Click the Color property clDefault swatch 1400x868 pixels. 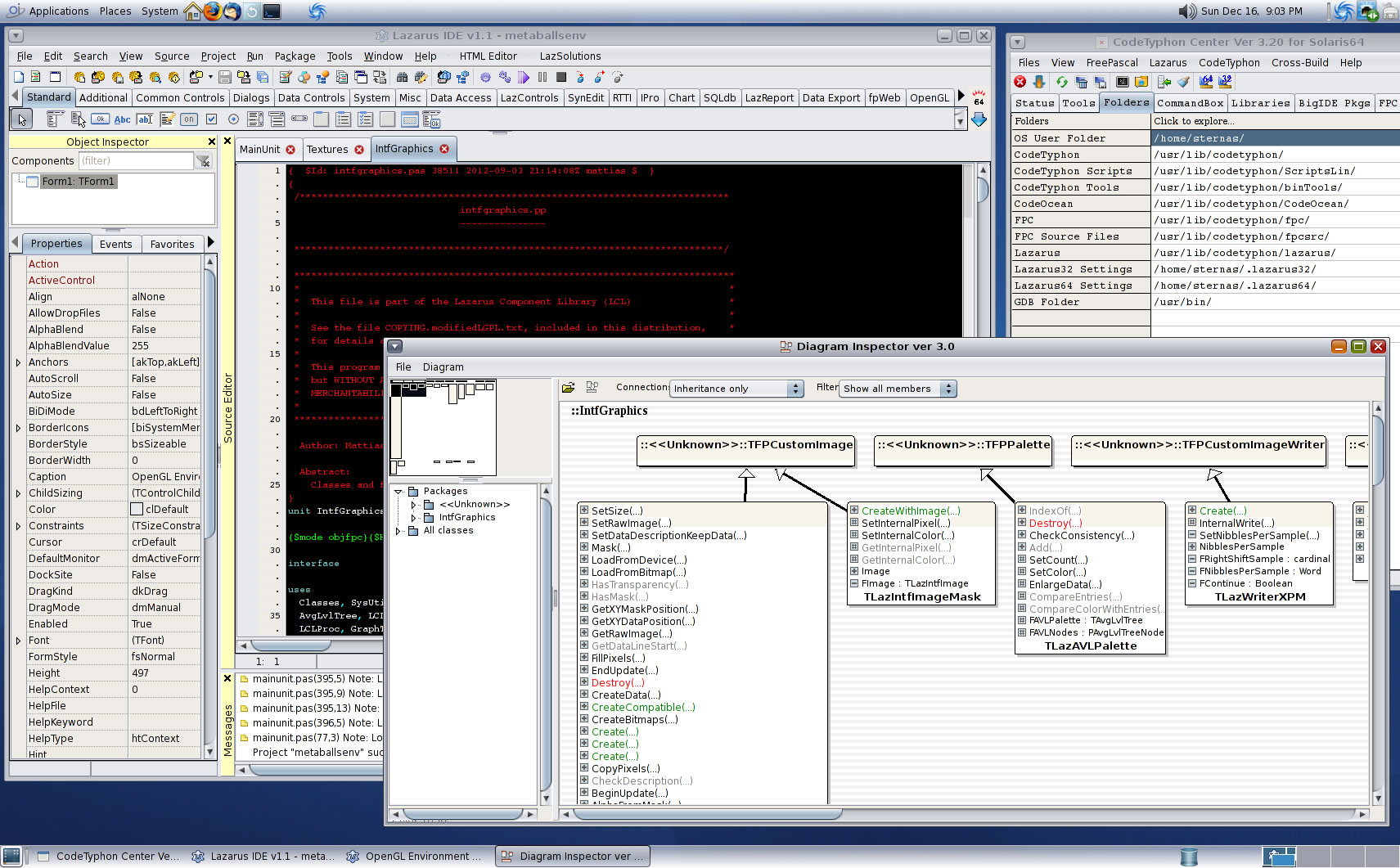click(137, 509)
